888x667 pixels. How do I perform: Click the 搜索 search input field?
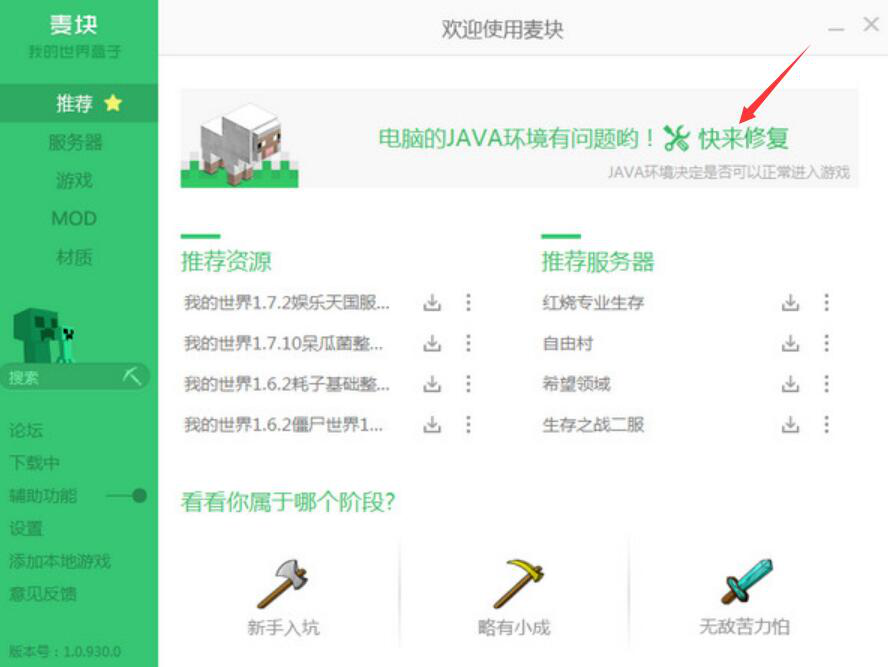coord(75,377)
